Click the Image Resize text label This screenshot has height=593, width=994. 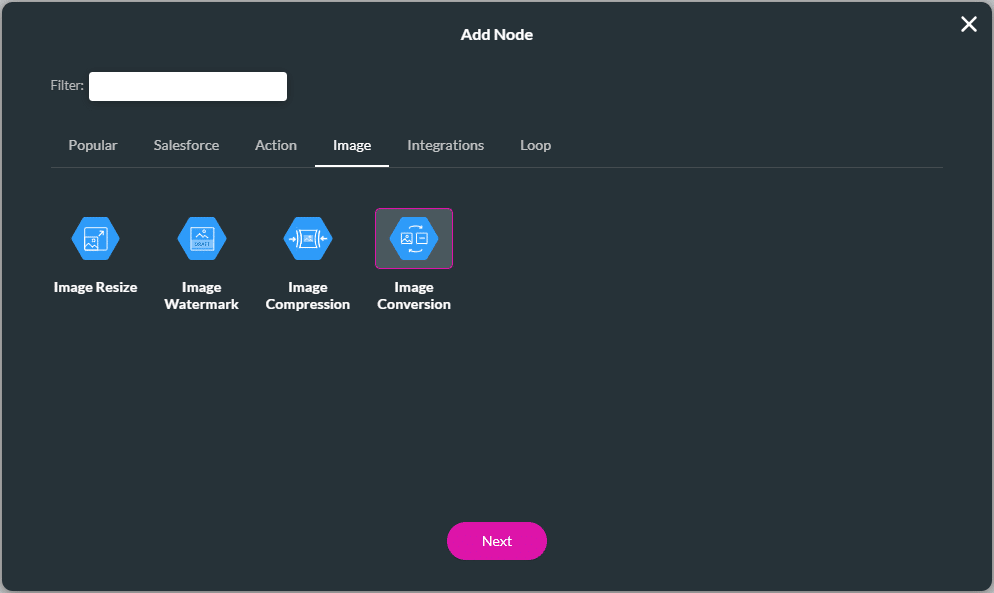pos(95,287)
